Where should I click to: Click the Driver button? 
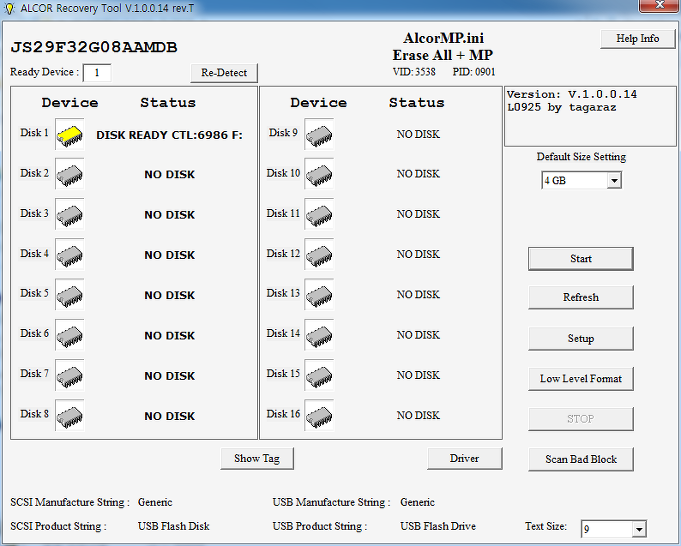pyautogui.click(x=465, y=459)
